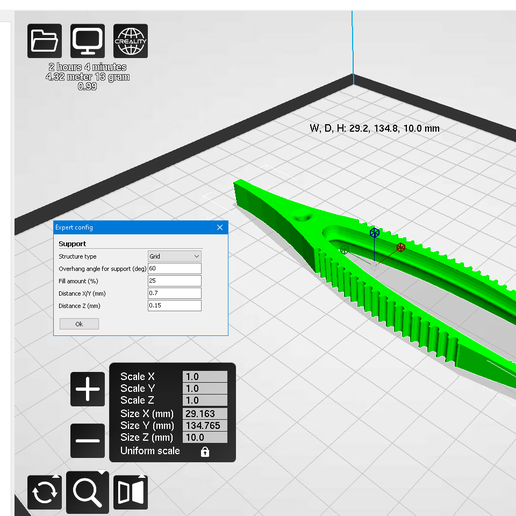
Task: Toggle the Uniform scale lock
Action: click(x=205, y=451)
